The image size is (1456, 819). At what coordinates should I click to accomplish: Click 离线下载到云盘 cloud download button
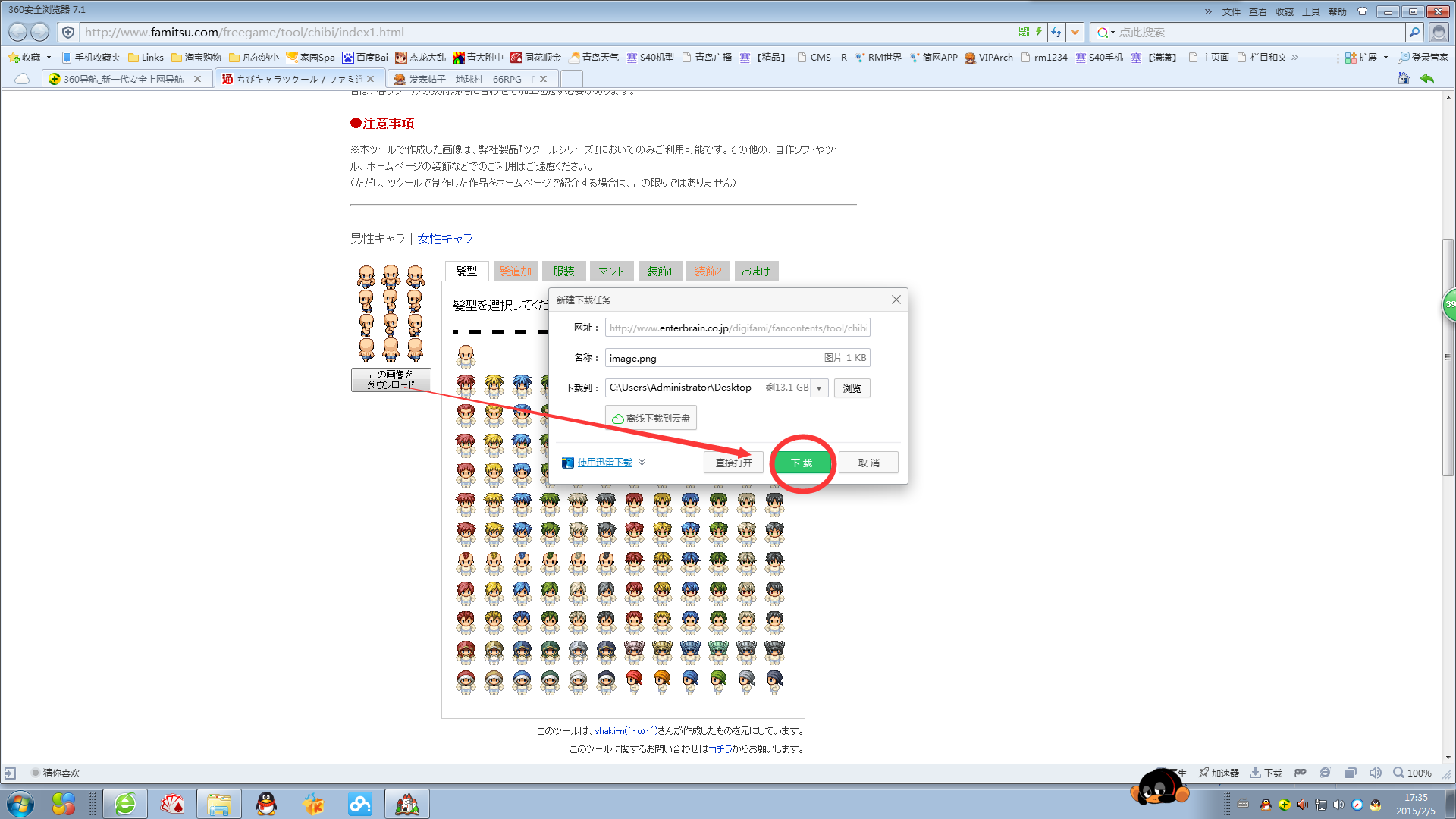pyautogui.click(x=651, y=418)
